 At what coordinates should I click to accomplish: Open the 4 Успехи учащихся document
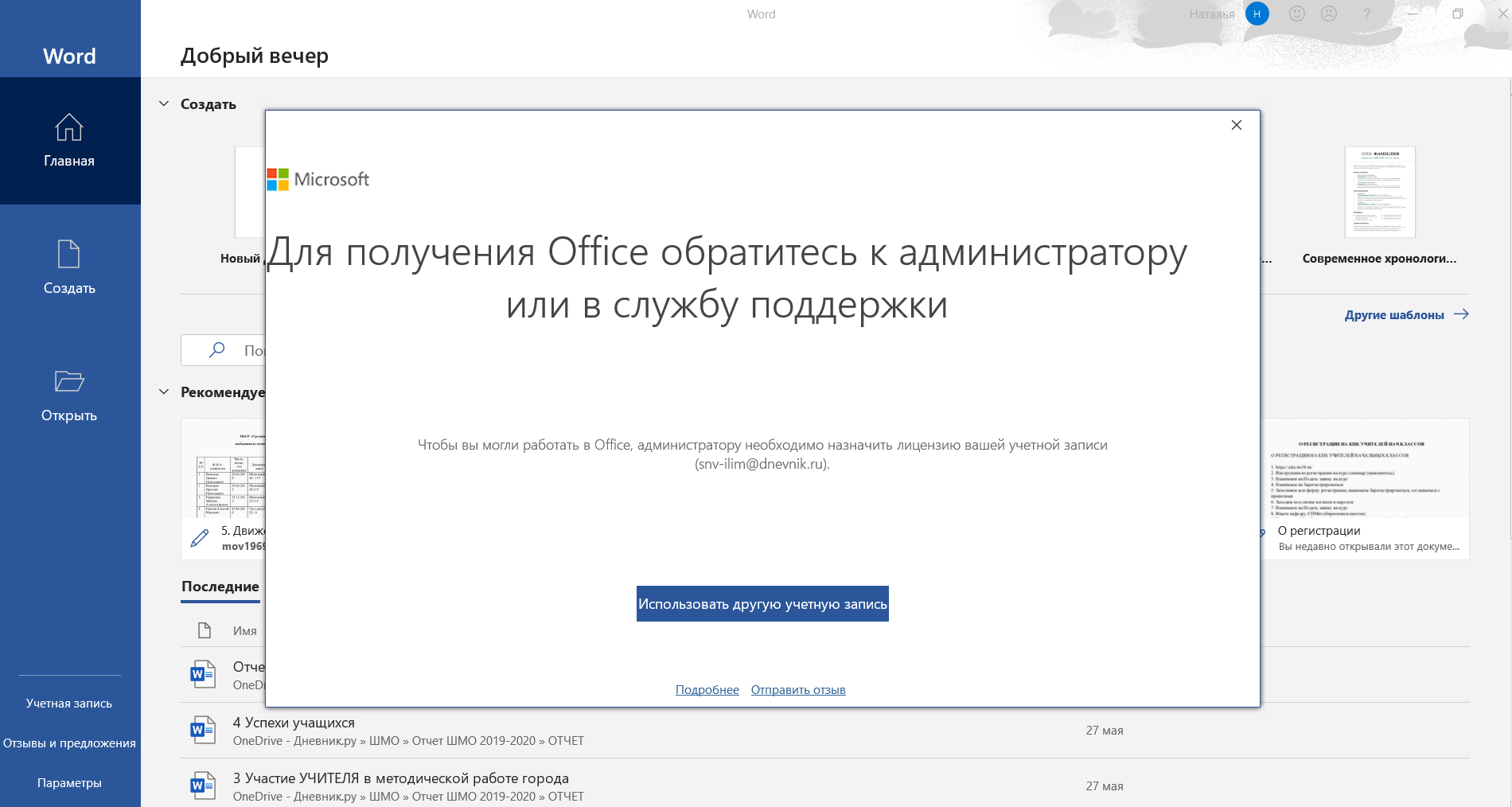pos(824,731)
